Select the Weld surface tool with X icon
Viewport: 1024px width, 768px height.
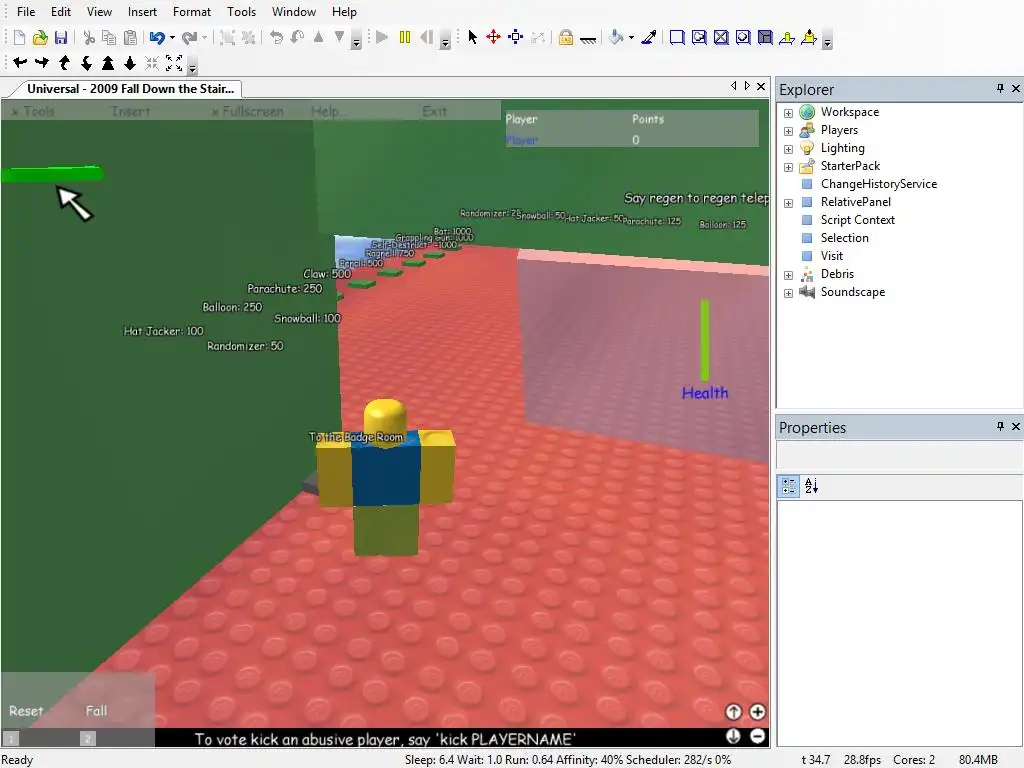[721, 37]
